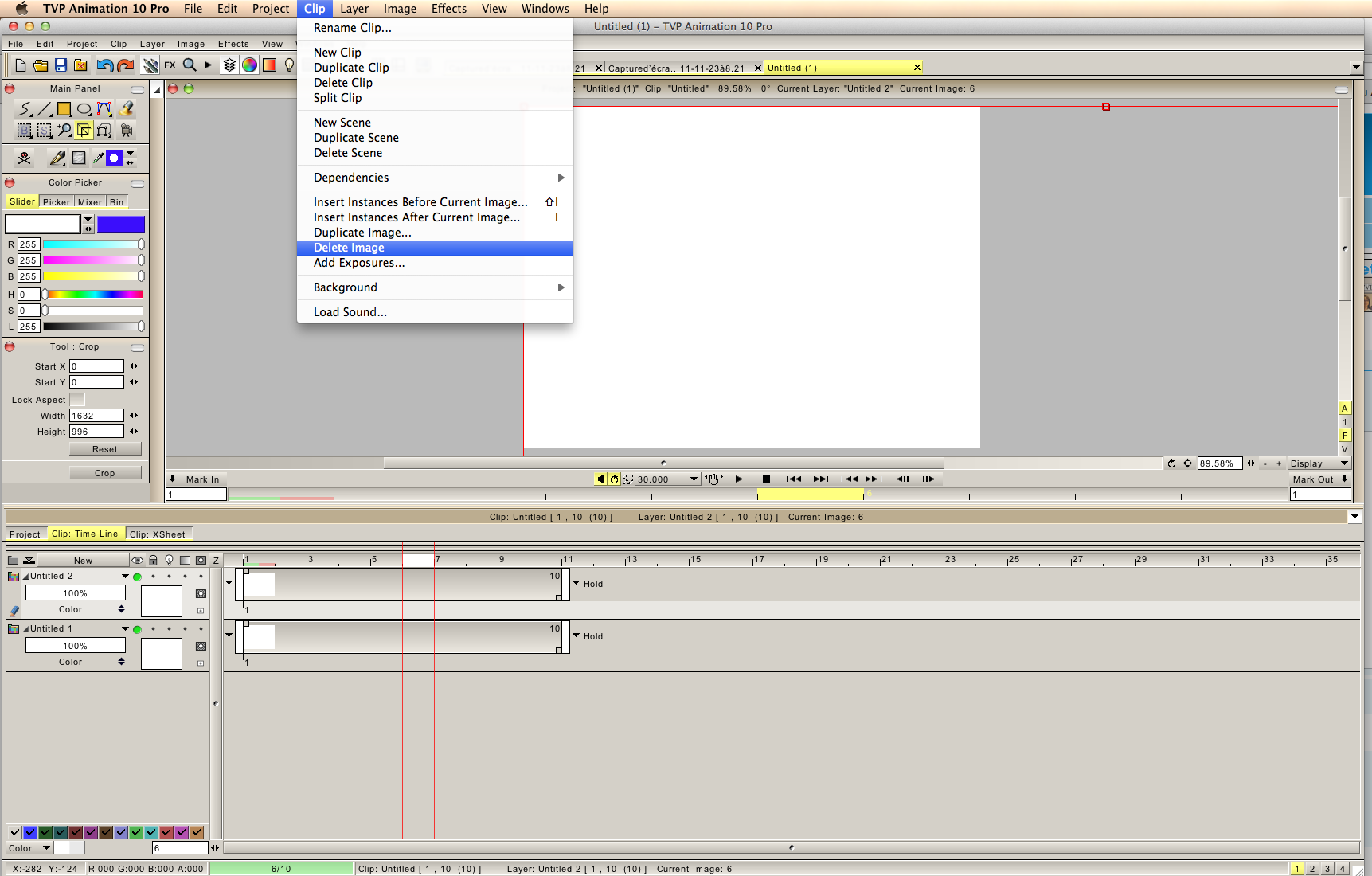Click the Mark In button
1372x876 pixels.
coord(196,479)
